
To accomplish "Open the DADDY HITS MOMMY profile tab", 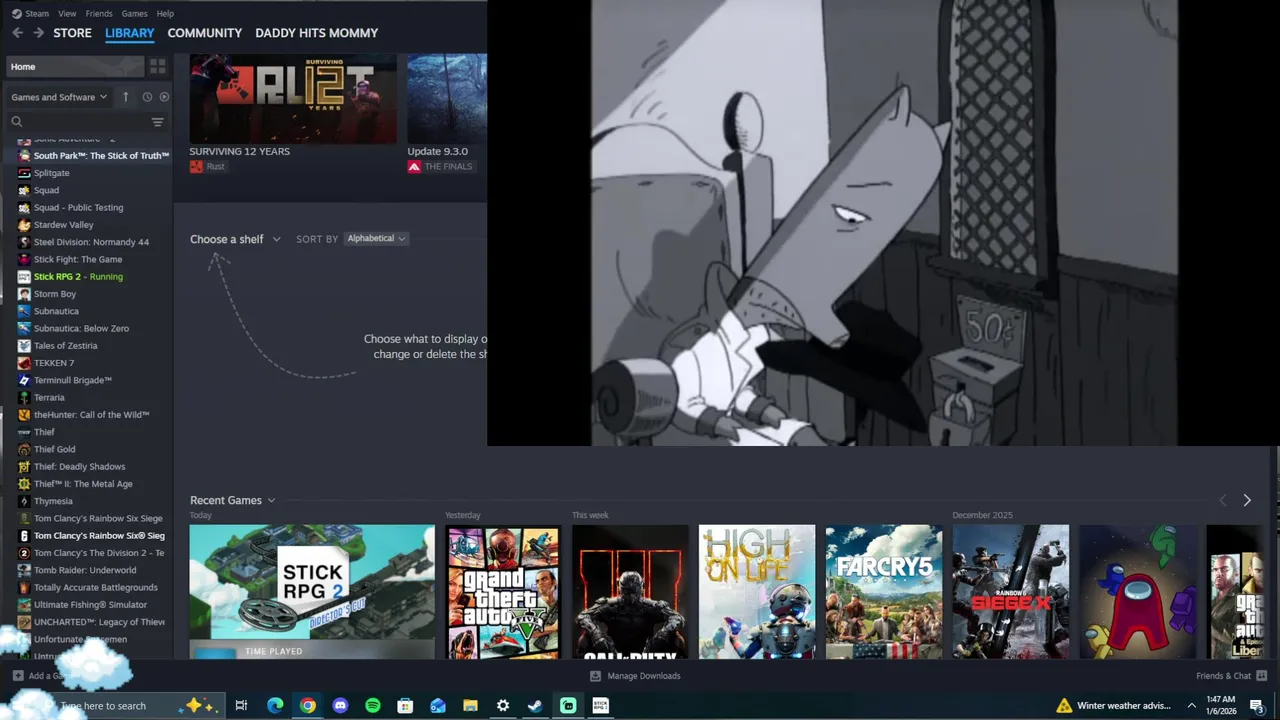I will point(316,33).
